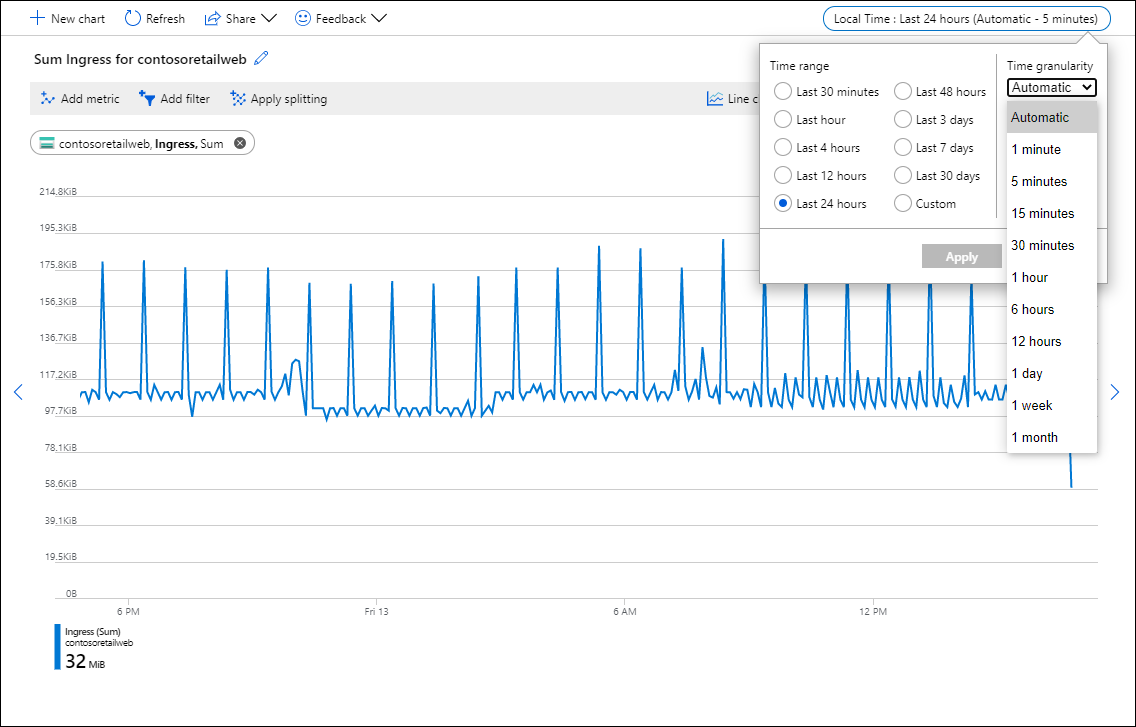Pan chart back with left arrow
1136x727 pixels.
click(18, 392)
